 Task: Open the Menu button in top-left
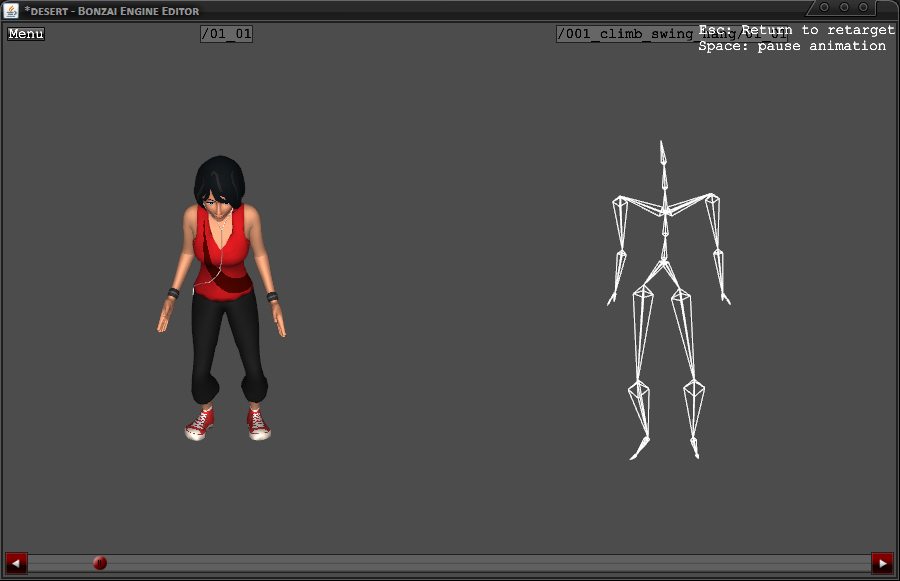[x=26, y=34]
